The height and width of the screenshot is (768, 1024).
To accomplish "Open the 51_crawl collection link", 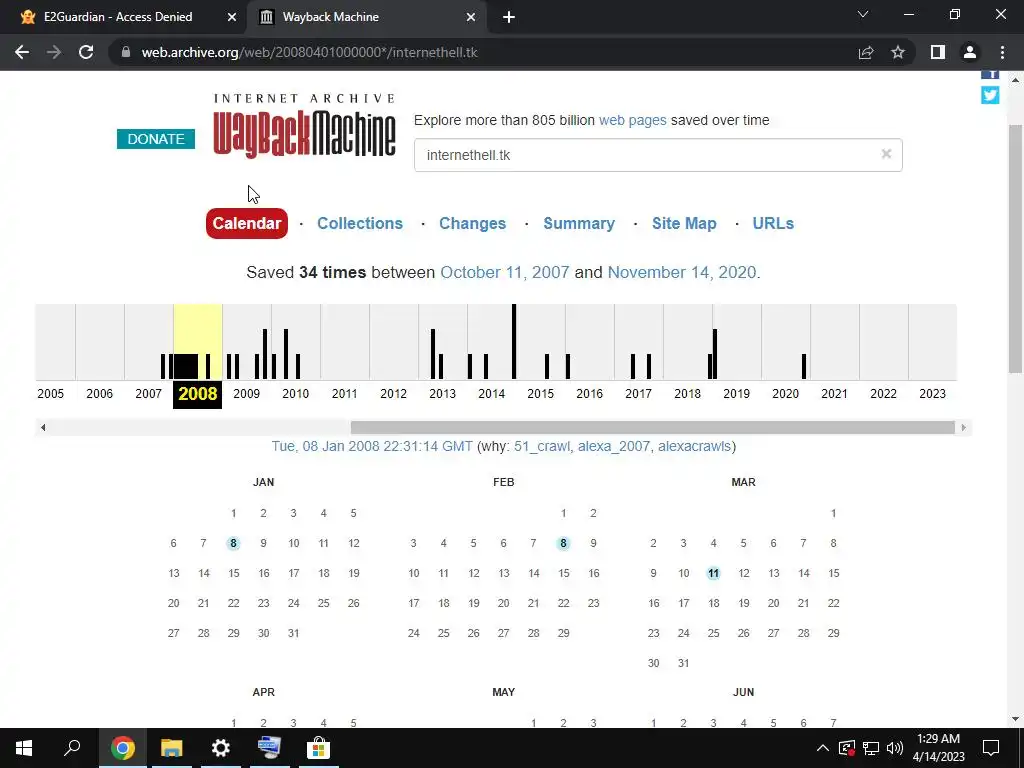I will click(541, 446).
